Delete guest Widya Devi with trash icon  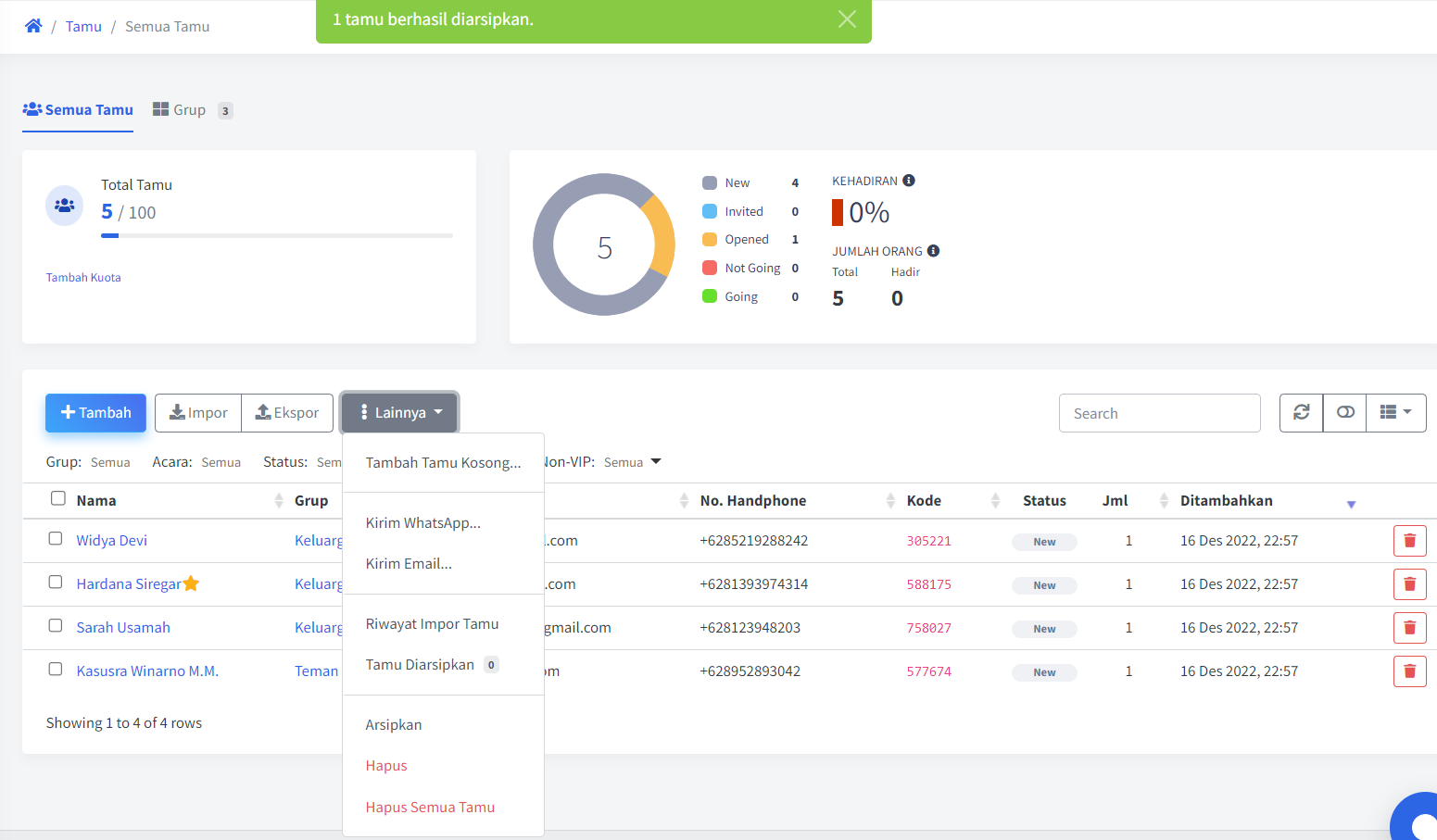[x=1409, y=541]
